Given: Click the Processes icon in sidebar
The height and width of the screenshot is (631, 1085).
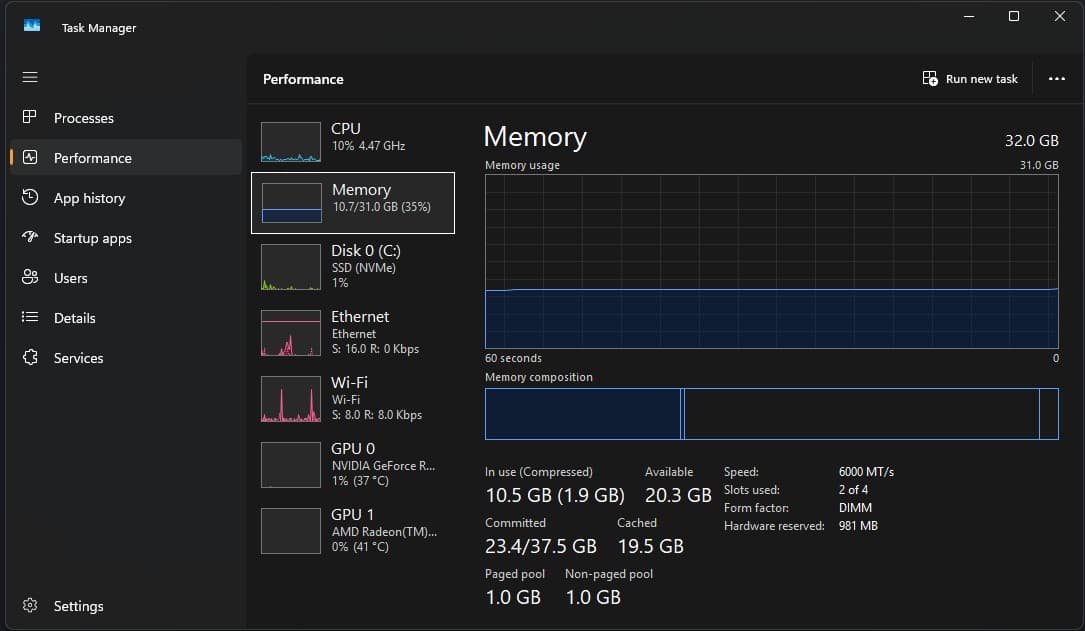Looking at the screenshot, I should click(x=30, y=118).
